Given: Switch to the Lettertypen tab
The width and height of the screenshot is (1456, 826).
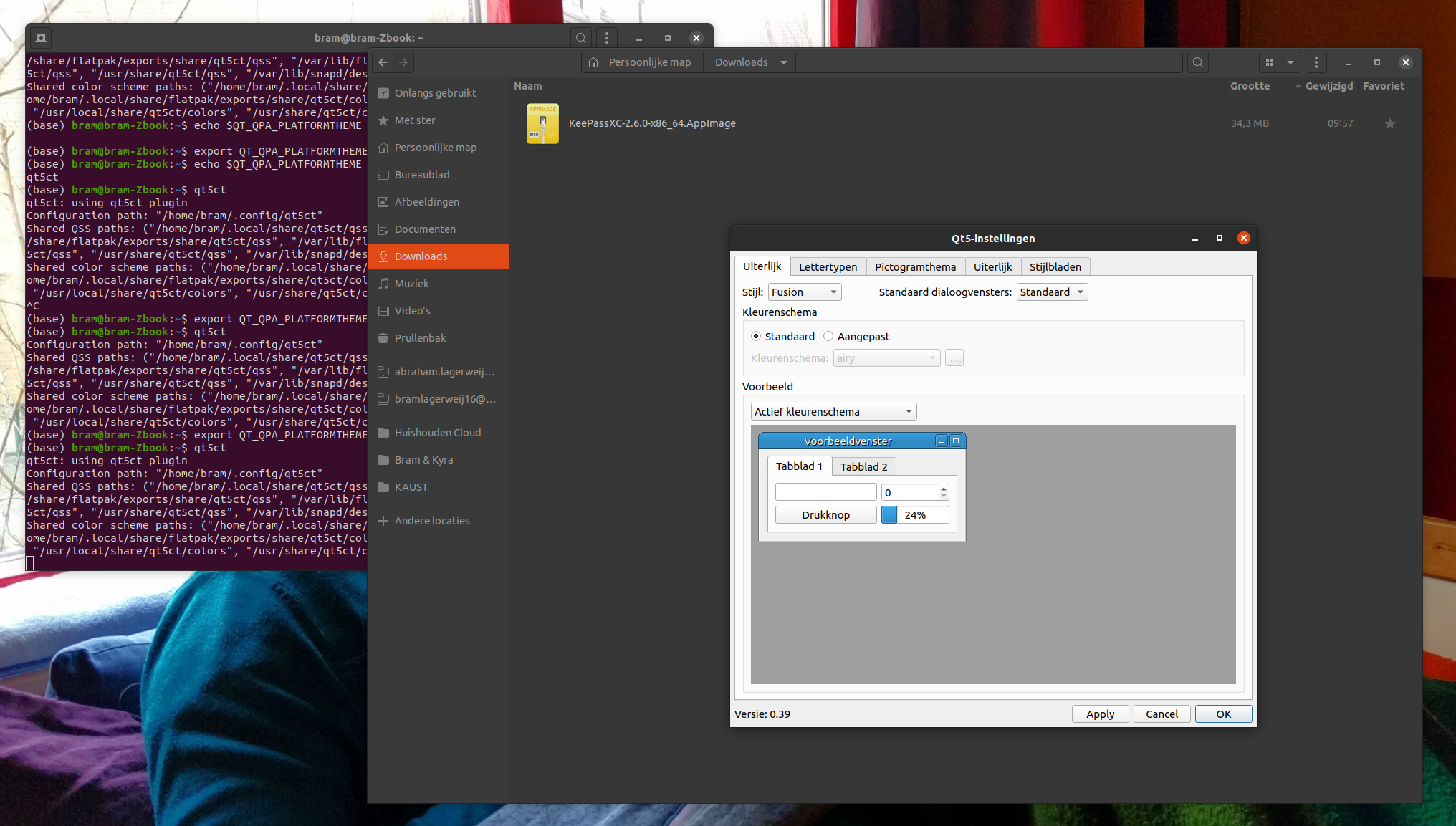Looking at the screenshot, I should click(x=828, y=266).
